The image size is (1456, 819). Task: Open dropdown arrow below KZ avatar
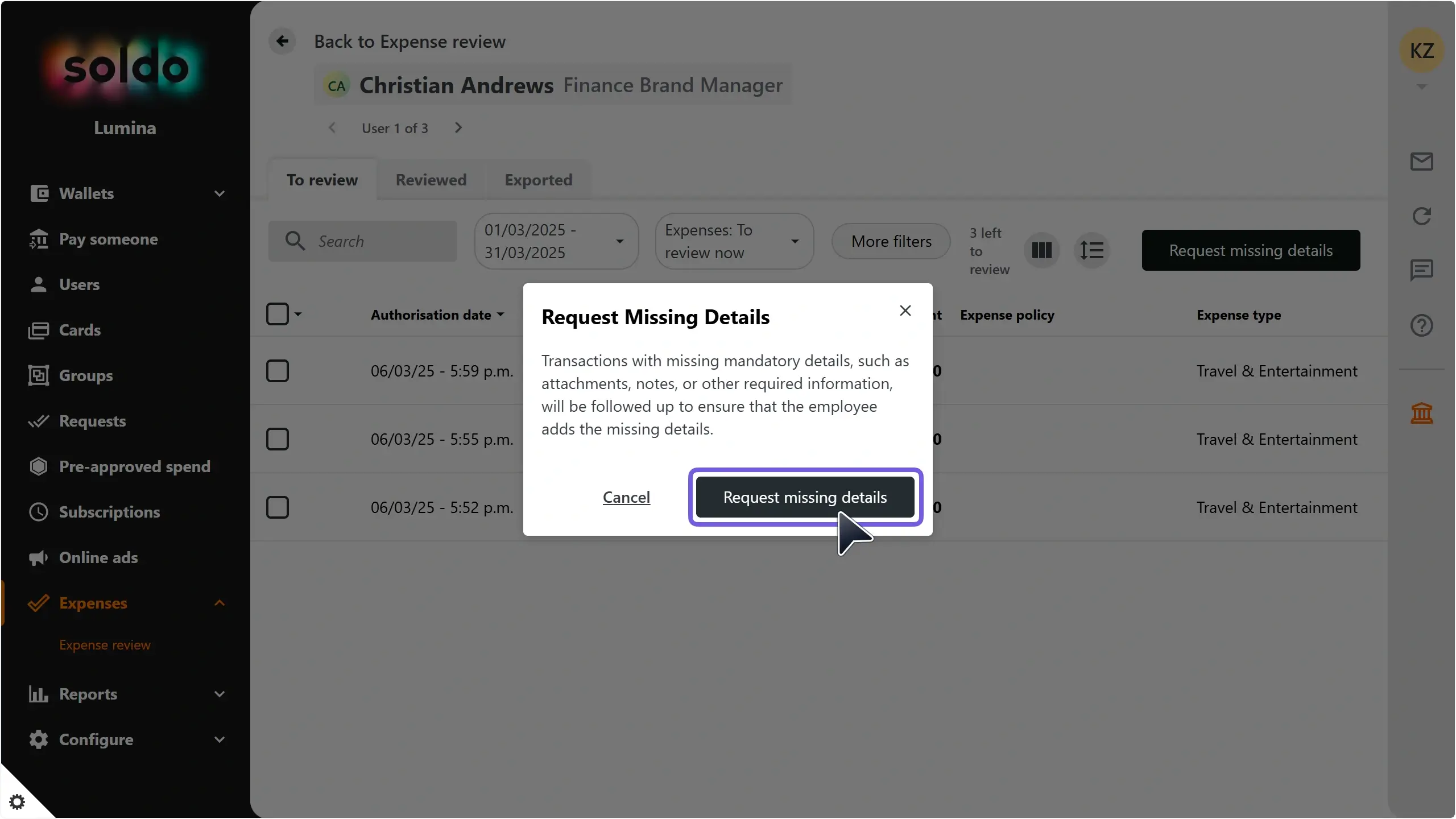tap(1421, 87)
